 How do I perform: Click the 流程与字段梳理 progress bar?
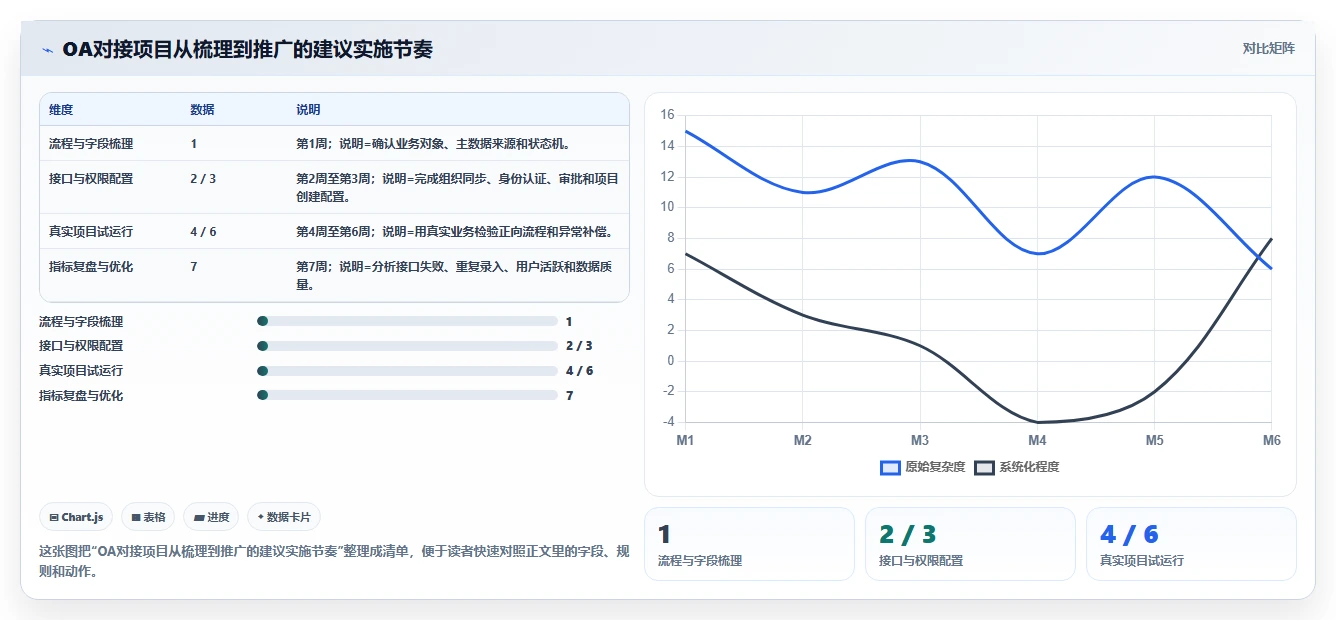(x=407, y=321)
